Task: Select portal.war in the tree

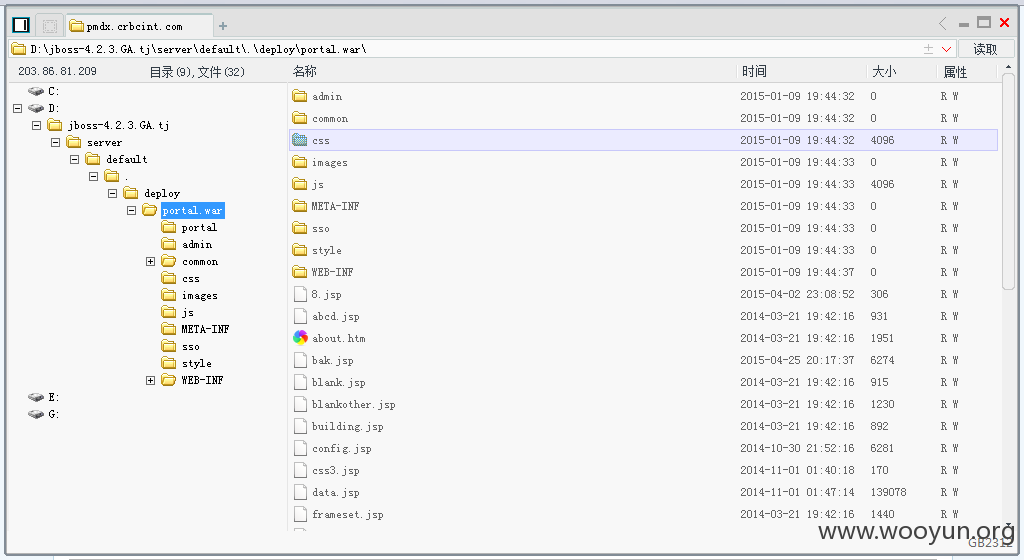Action: point(193,210)
